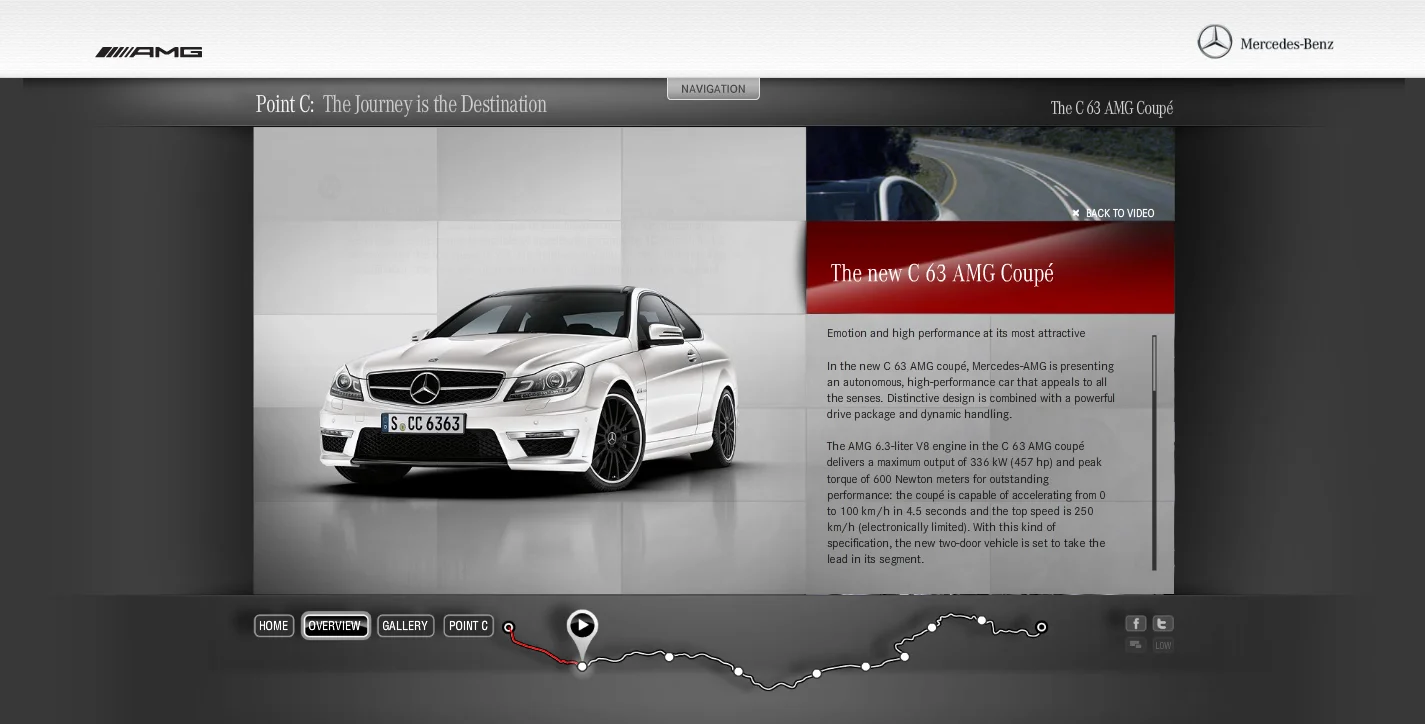Share on Twitter

(x=1163, y=623)
